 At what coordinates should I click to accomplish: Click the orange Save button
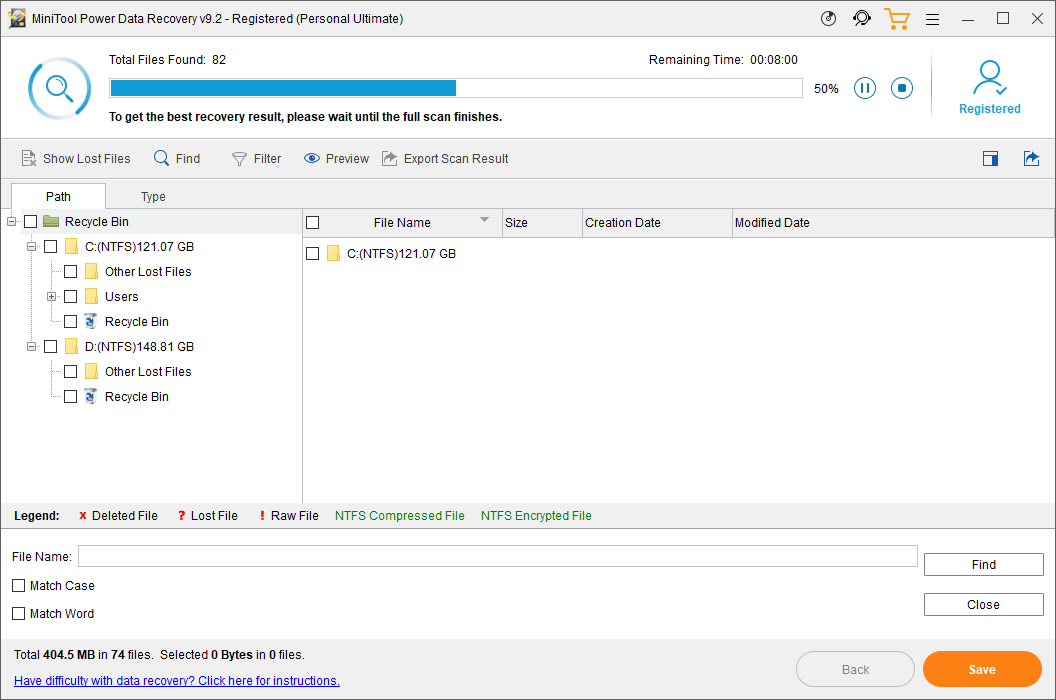pyautogui.click(x=982, y=669)
